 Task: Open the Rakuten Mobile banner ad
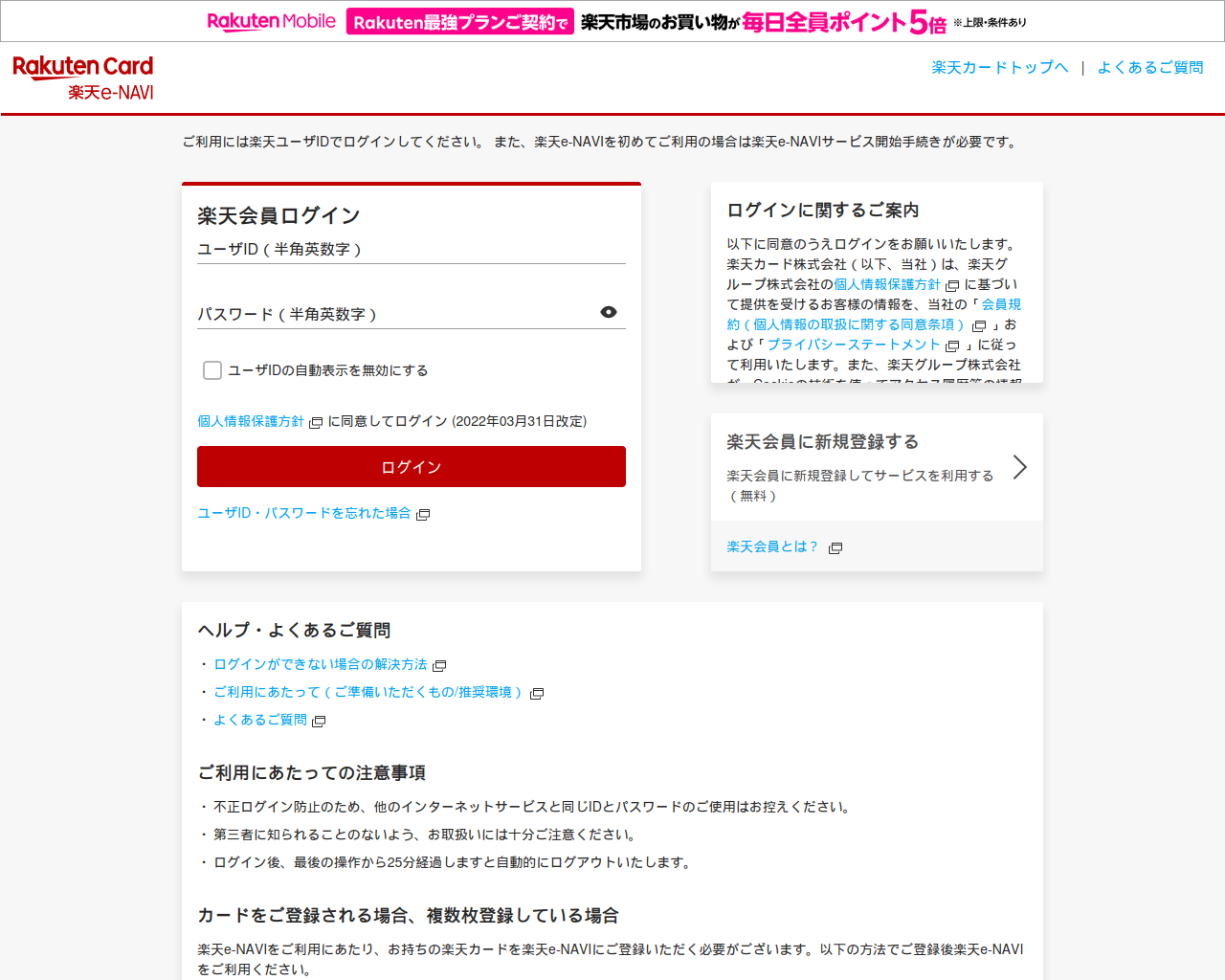[612, 21]
